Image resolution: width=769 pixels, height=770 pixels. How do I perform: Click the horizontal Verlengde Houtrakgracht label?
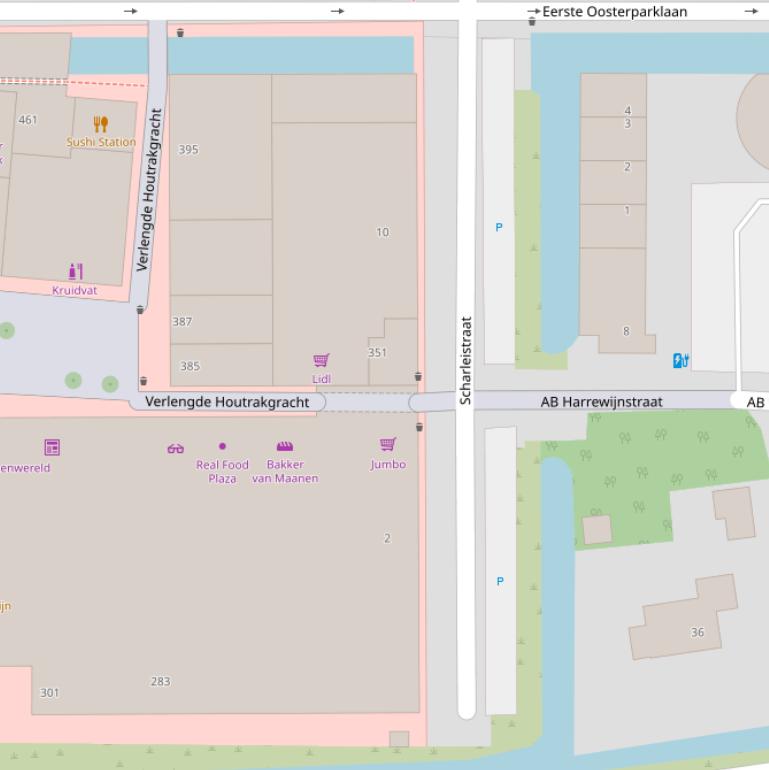tap(227, 402)
